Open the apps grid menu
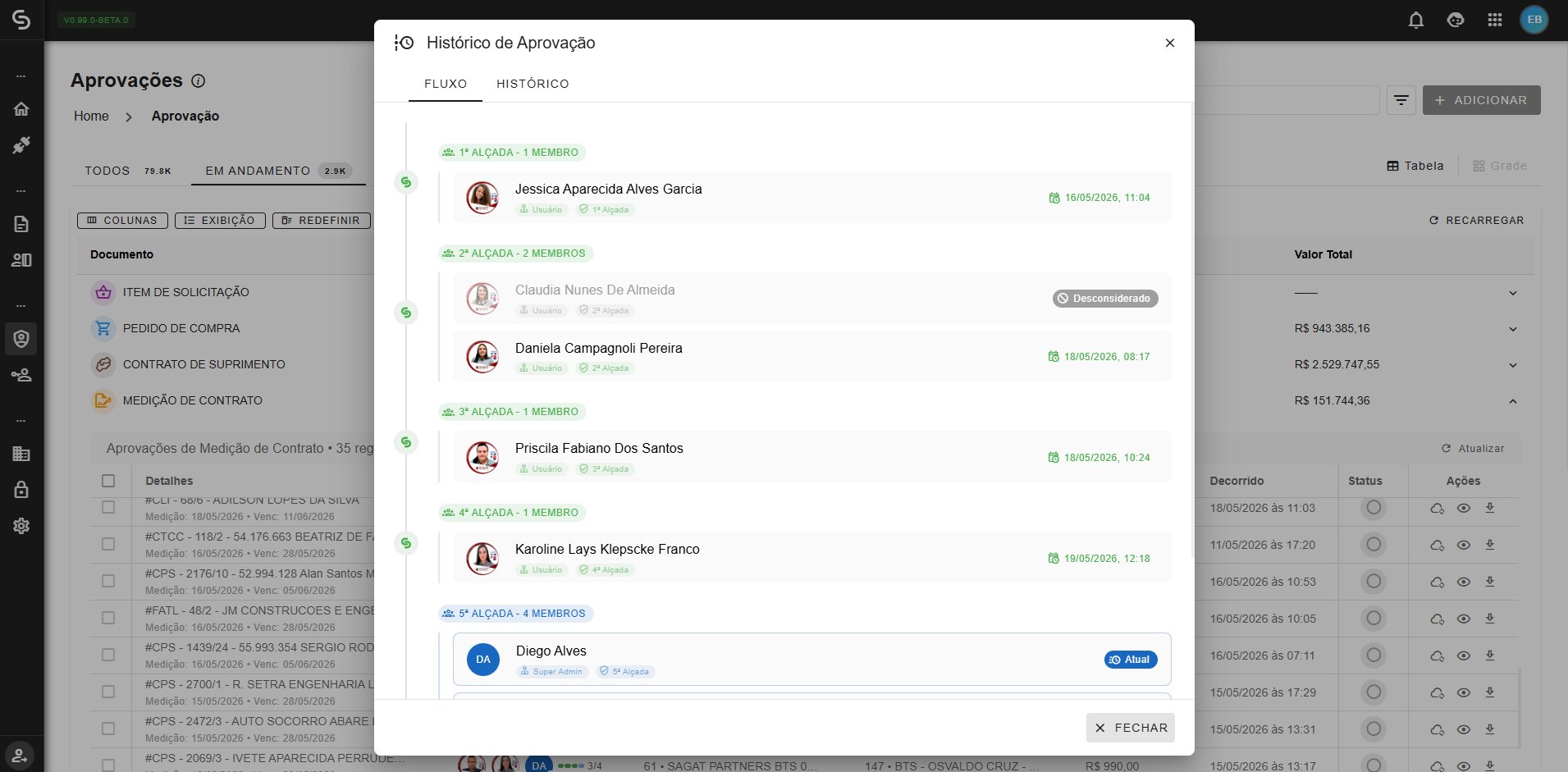1568x772 pixels. pos(1494,20)
